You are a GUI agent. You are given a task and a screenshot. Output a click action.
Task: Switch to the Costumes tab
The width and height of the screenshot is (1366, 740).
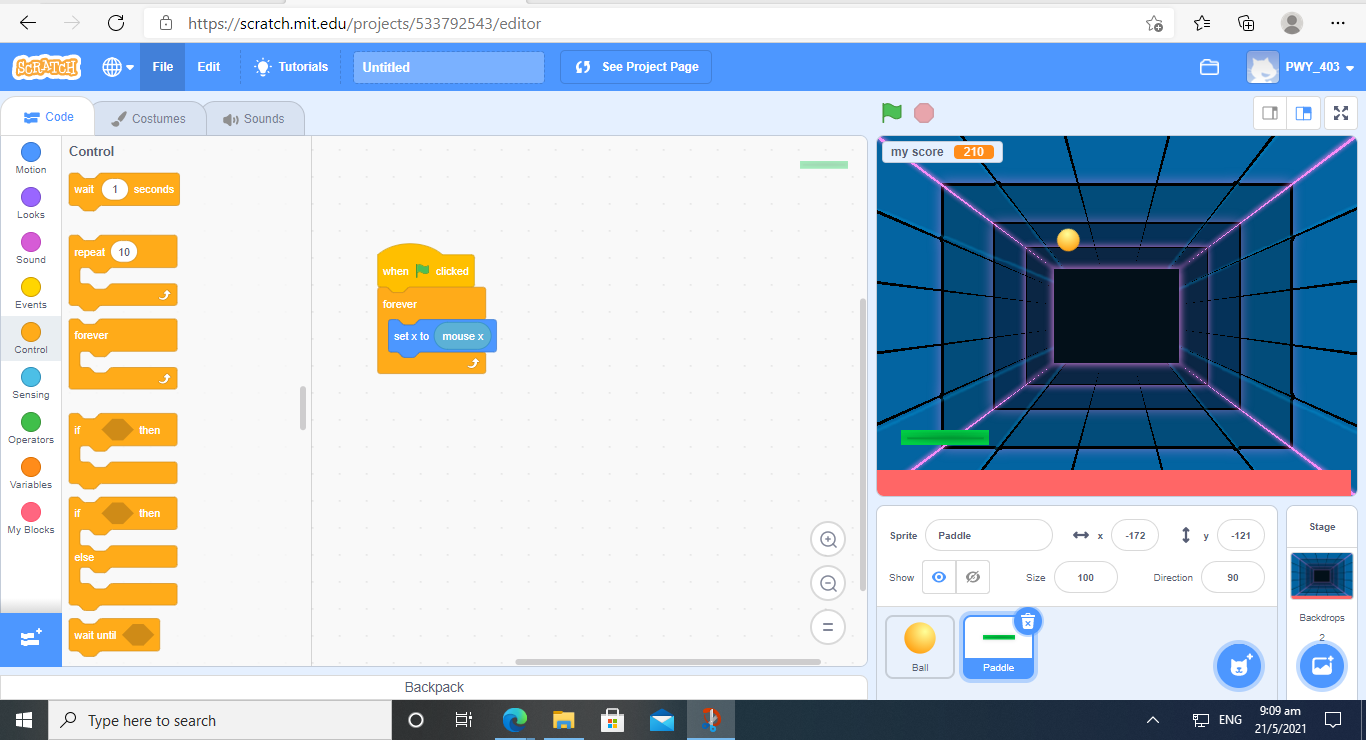pos(149,119)
